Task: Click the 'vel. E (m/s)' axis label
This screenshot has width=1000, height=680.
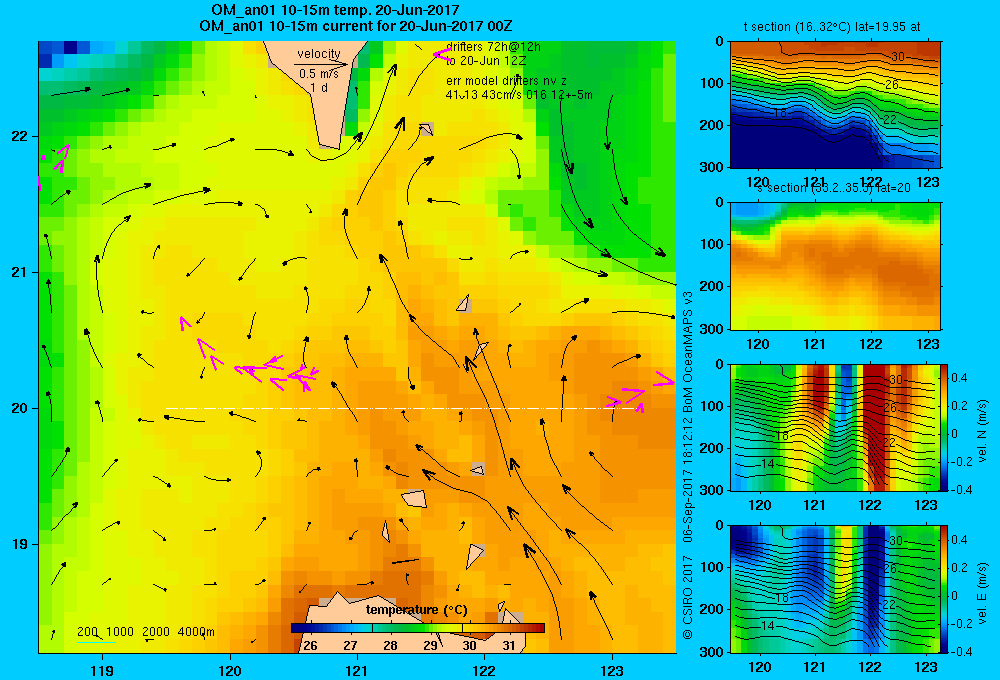Action: click(983, 593)
